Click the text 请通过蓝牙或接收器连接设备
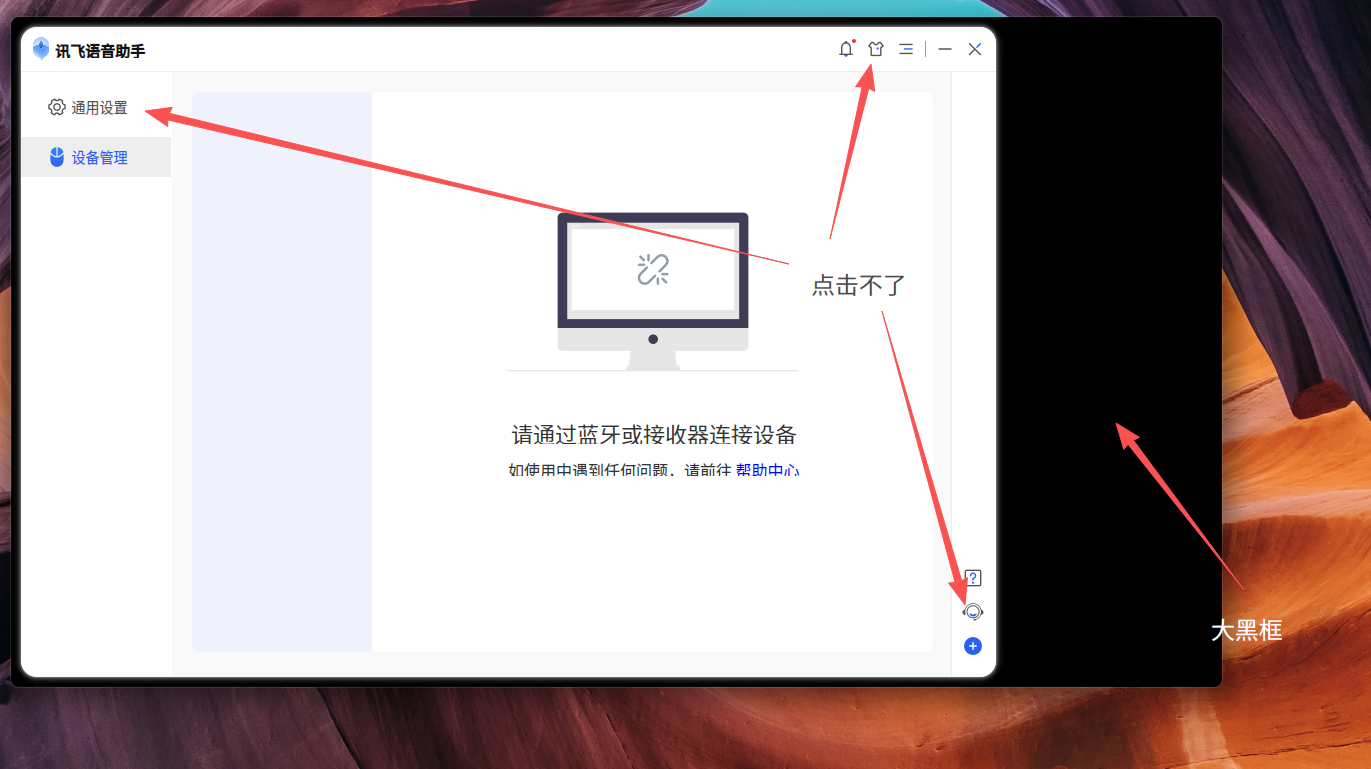This screenshot has width=1371, height=769. pyautogui.click(x=654, y=435)
